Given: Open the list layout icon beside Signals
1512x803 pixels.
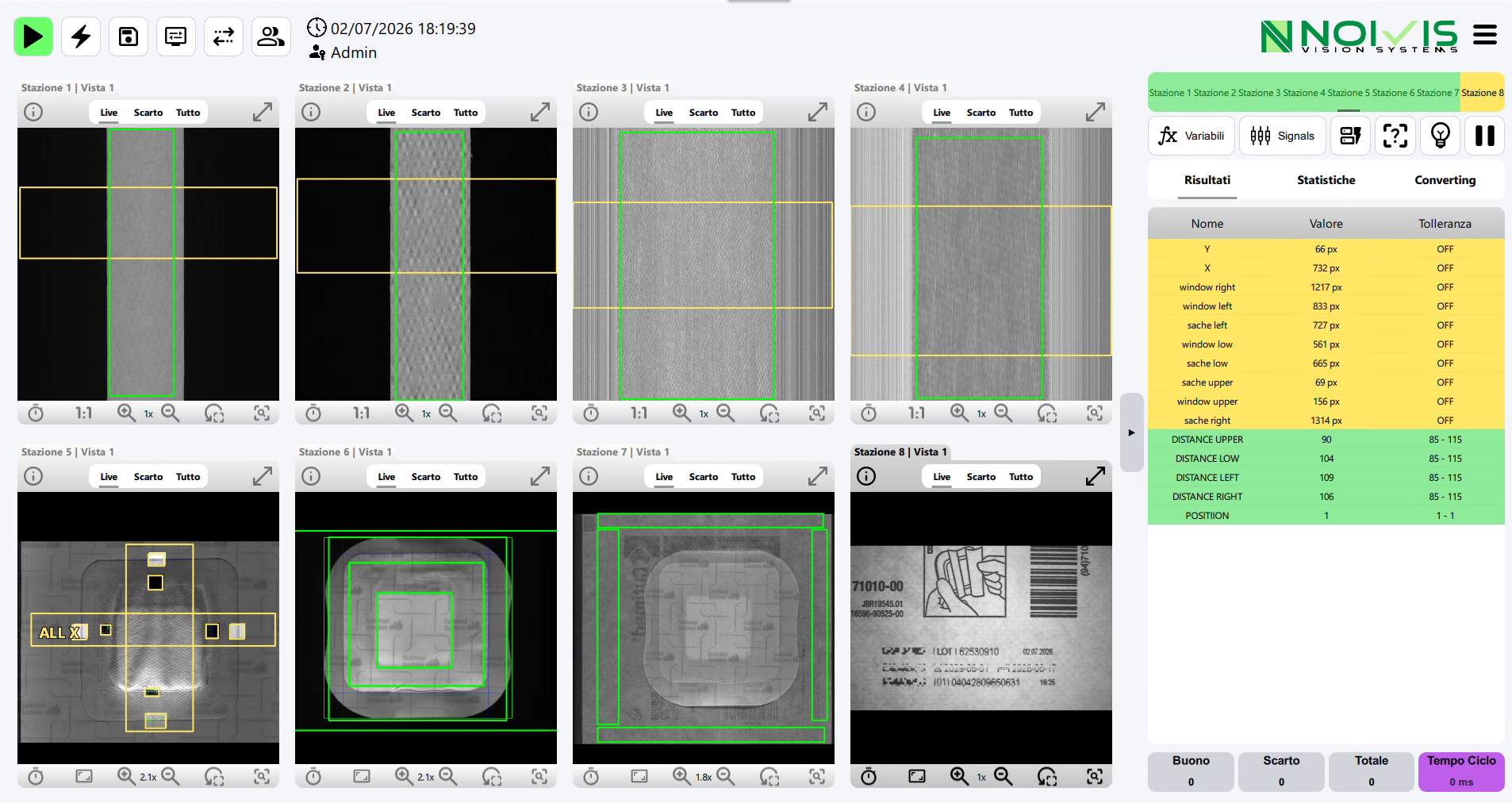Looking at the screenshot, I should tap(1351, 136).
